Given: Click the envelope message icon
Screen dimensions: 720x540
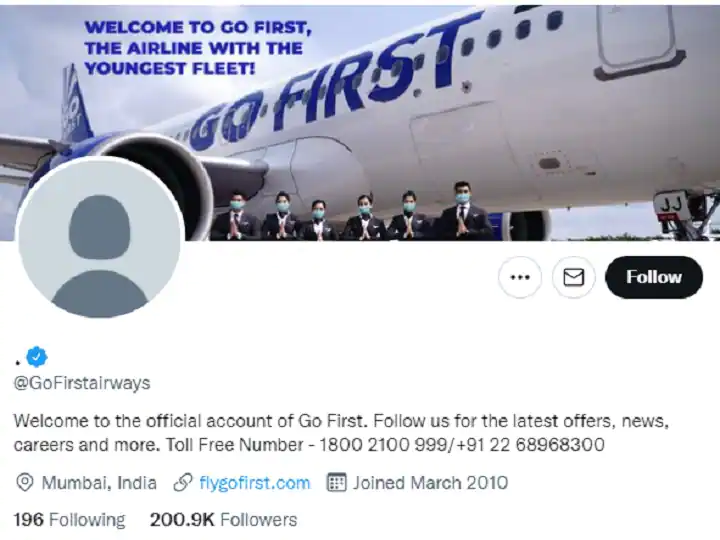Looking at the screenshot, I should click(573, 277).
